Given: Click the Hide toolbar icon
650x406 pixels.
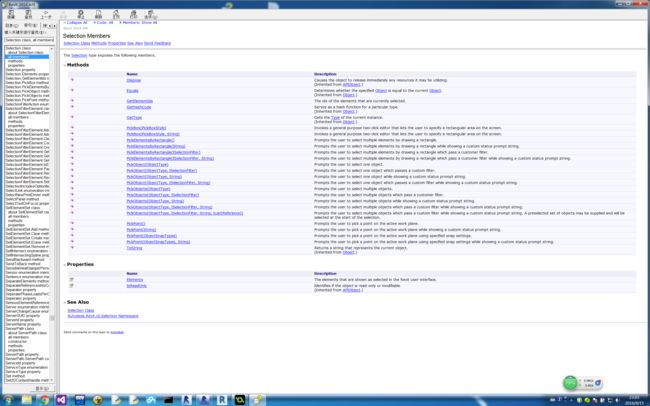Looking at the screenshot, I should coord(11,15).
